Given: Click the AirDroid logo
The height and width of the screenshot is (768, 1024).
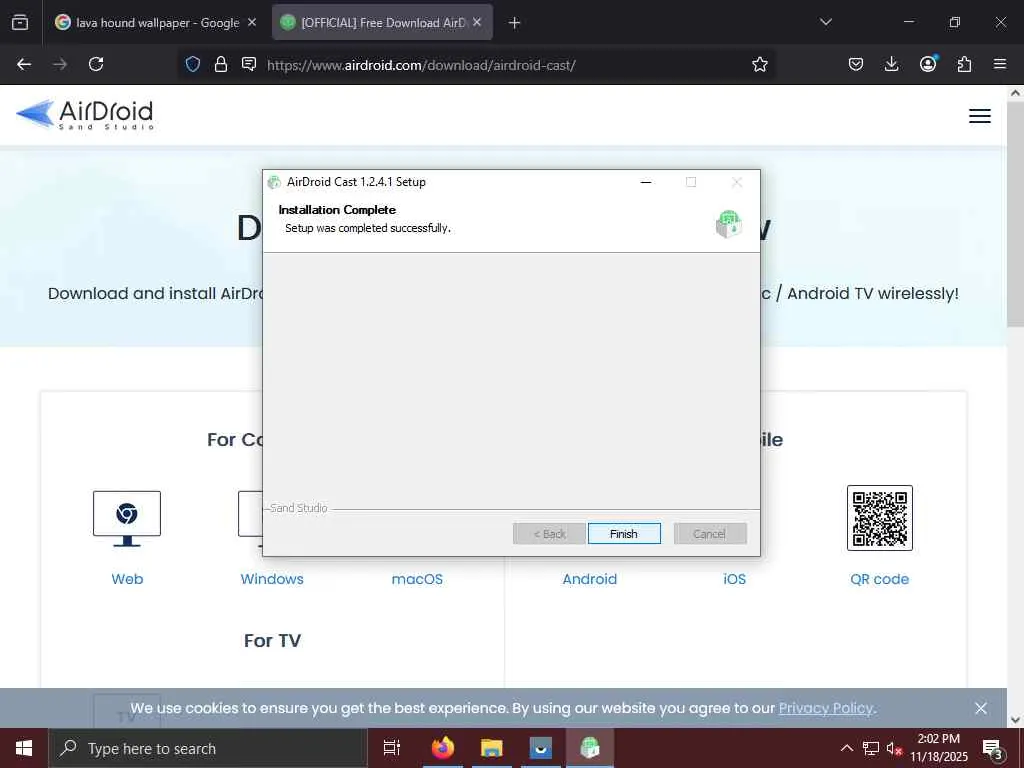Looking at the screenshot, I should pyautogui.click(x=85, y=114).
